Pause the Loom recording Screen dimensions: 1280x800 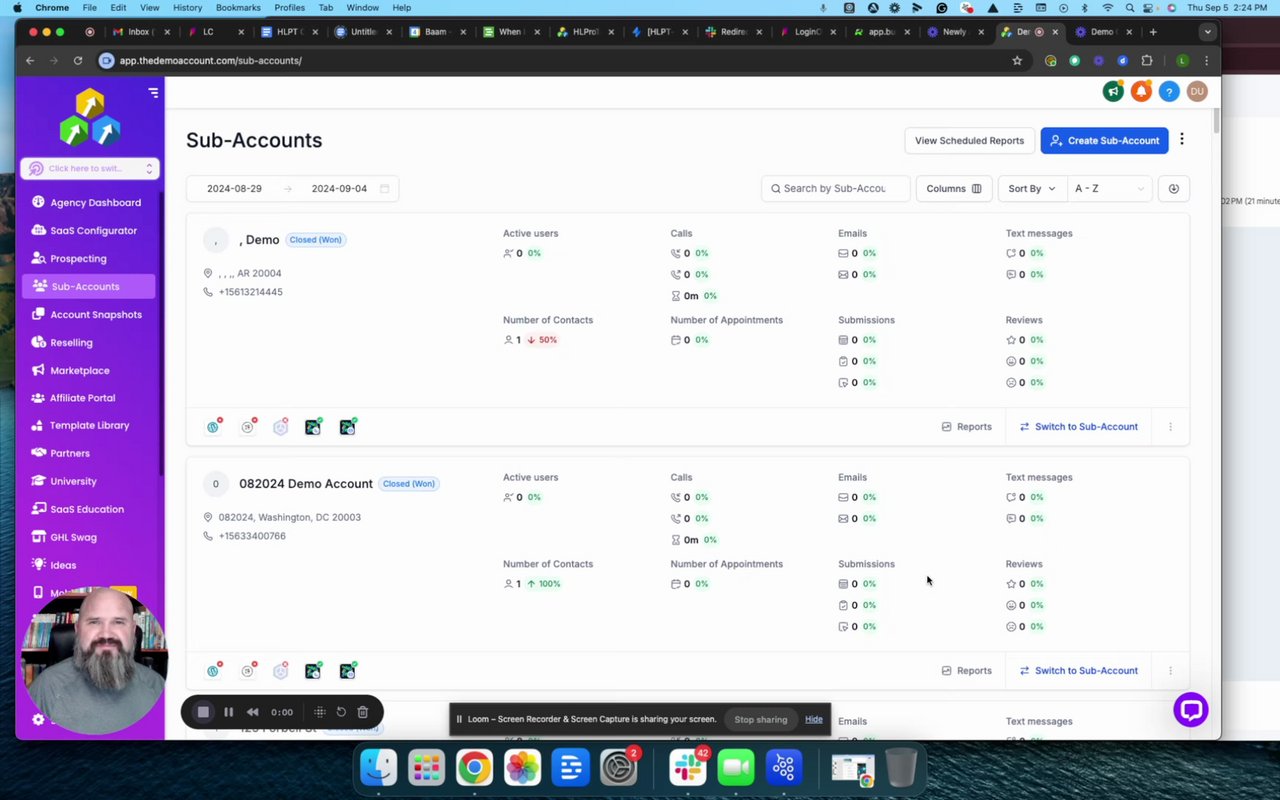coord(228,712)
